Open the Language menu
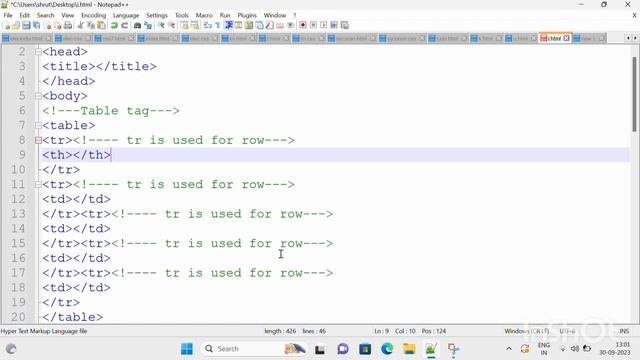Screen dimensions: 640x360 click(x=126, y=15)
